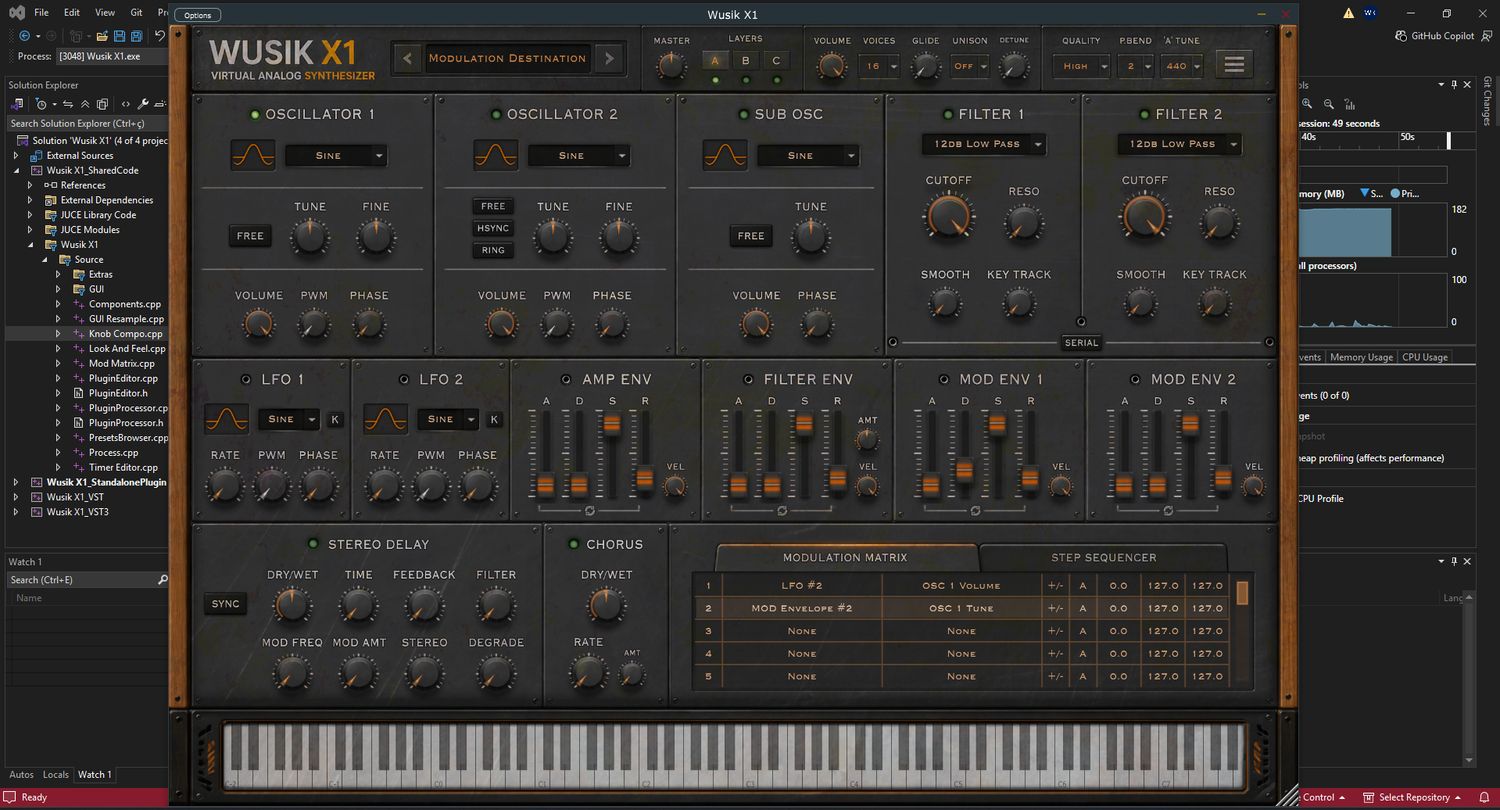
Task: Toggle Oscillator 1 power LED
Action: click(x=255, y=114)
